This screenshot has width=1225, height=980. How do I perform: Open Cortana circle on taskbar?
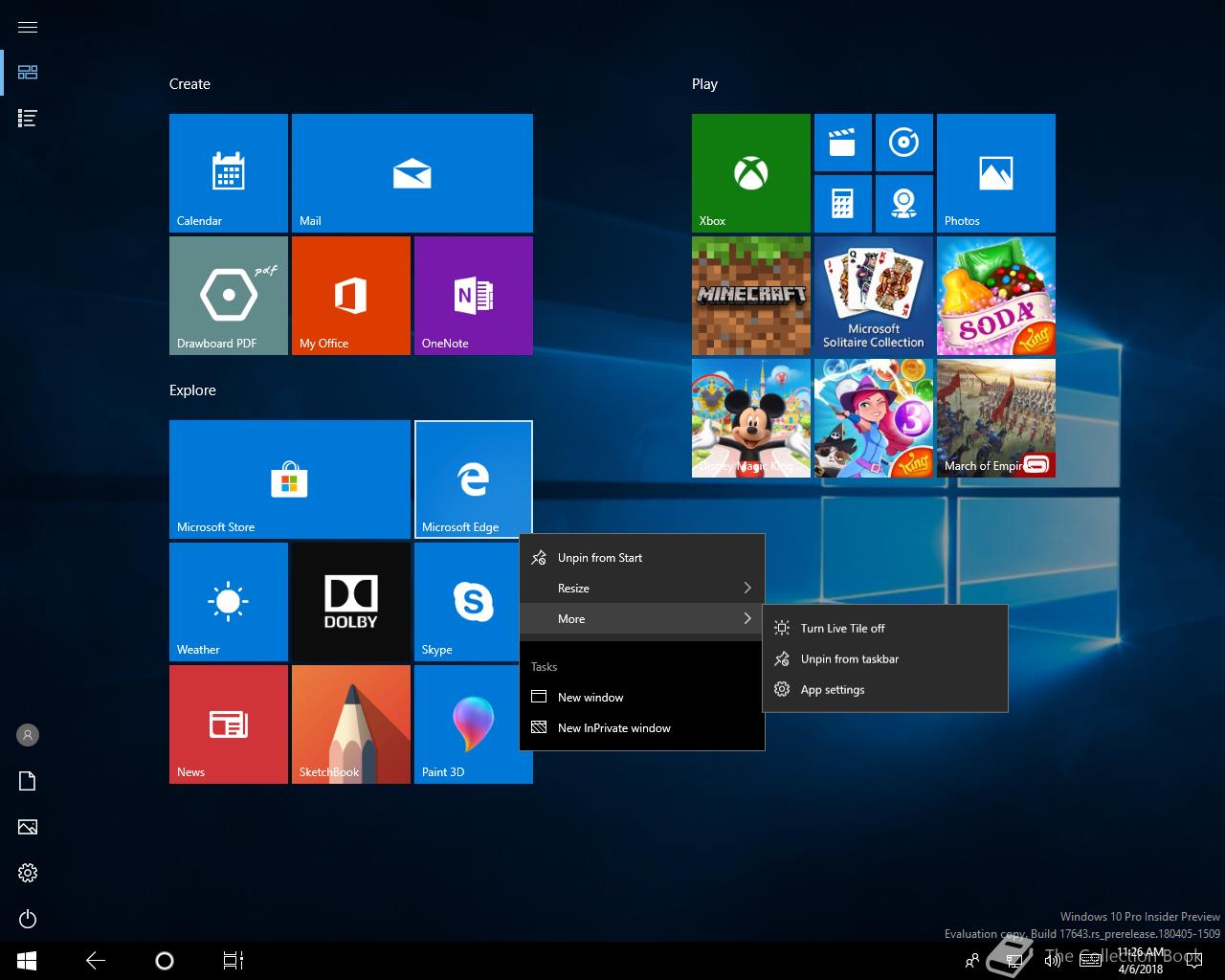click(165, 961)
